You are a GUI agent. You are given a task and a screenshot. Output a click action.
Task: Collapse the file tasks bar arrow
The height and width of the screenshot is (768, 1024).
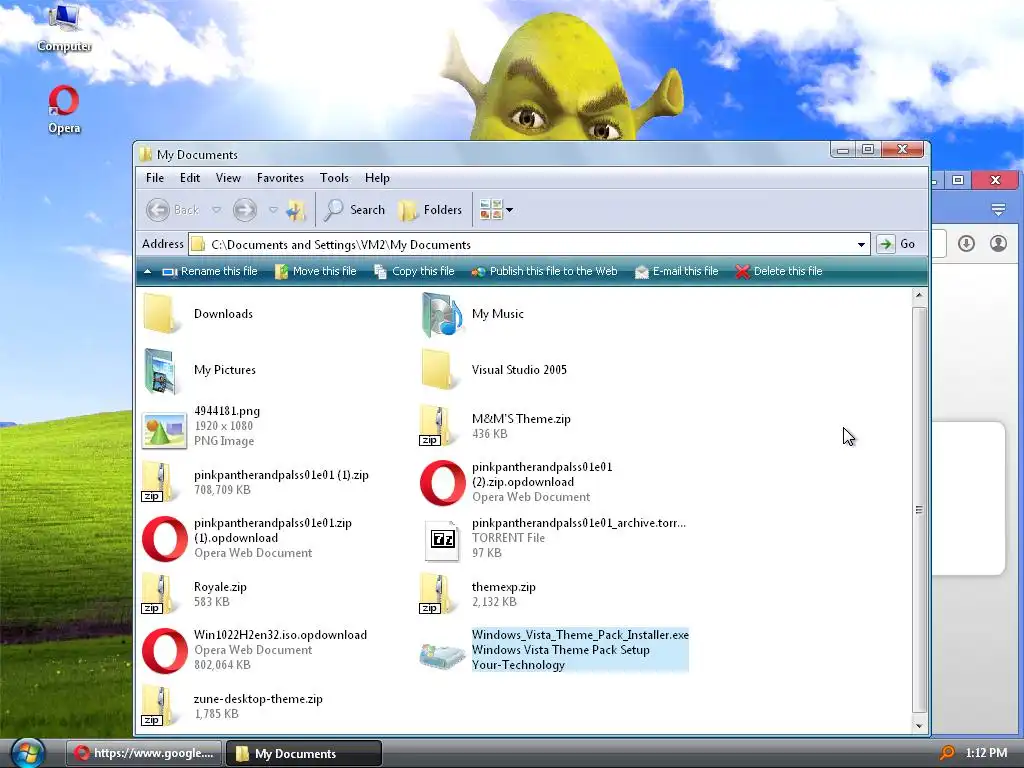tap(148, 271)
